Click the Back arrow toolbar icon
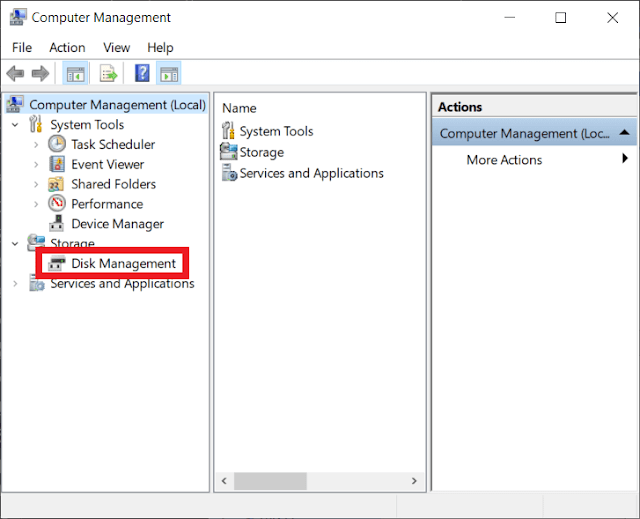The height and width of the screenshot is (519, 640). tap(16, 74)
